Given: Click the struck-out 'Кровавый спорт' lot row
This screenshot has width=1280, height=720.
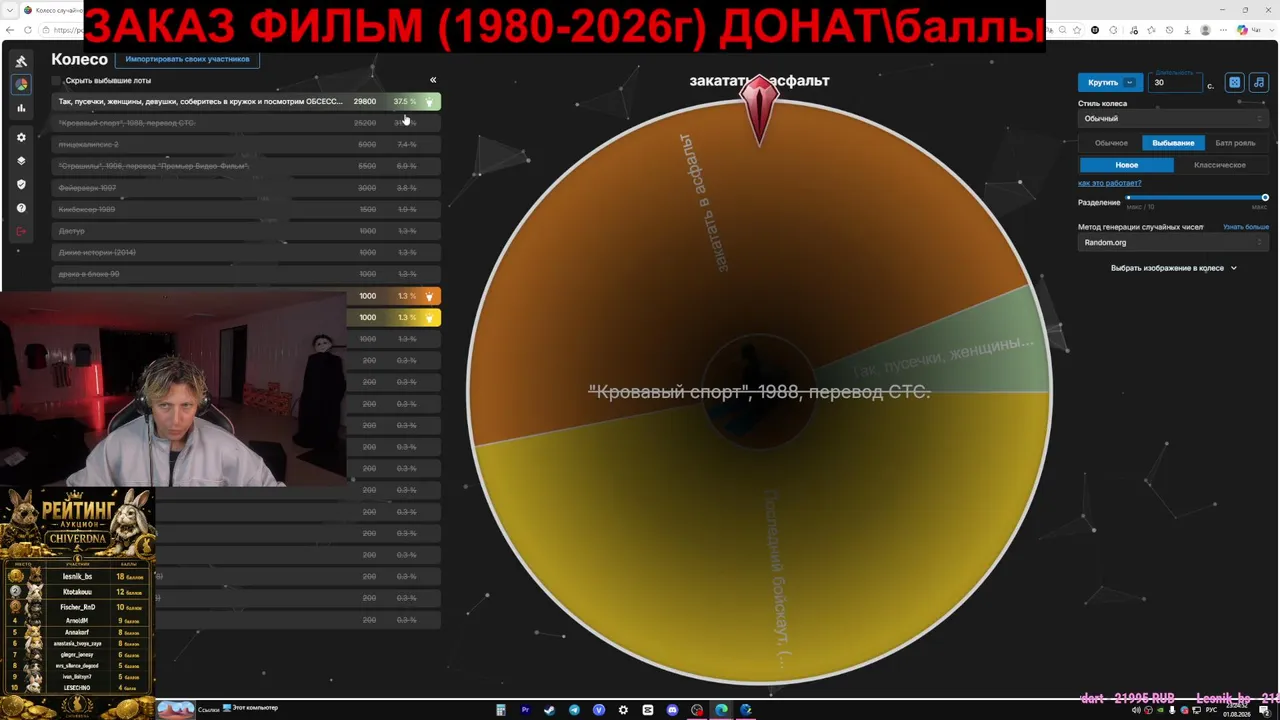Looking at the screenshot, I should 246,123.
